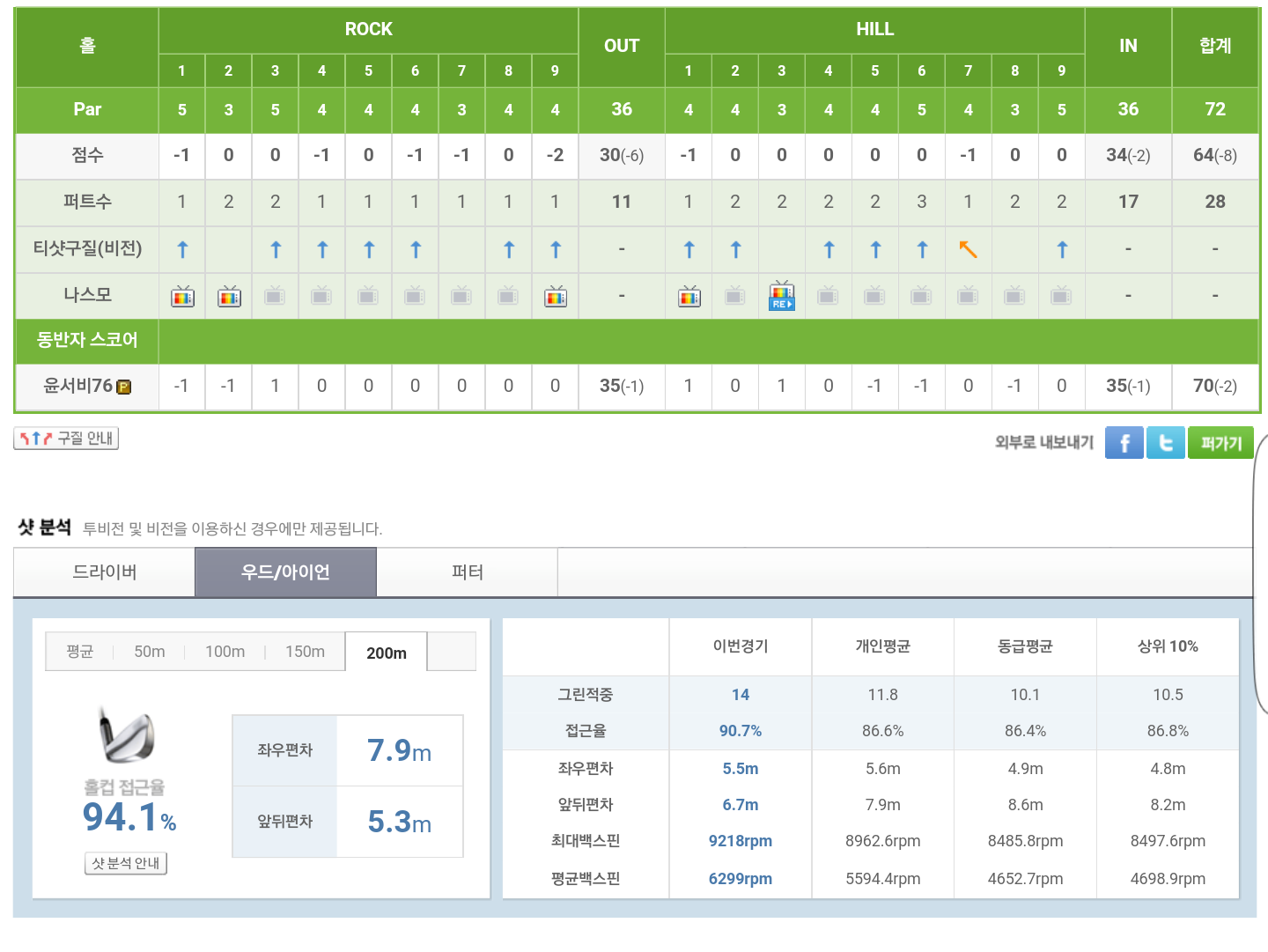This screenshot has height=952, width=1268.
Task: Switch to the 드라이버 tab
Action: 104,572
